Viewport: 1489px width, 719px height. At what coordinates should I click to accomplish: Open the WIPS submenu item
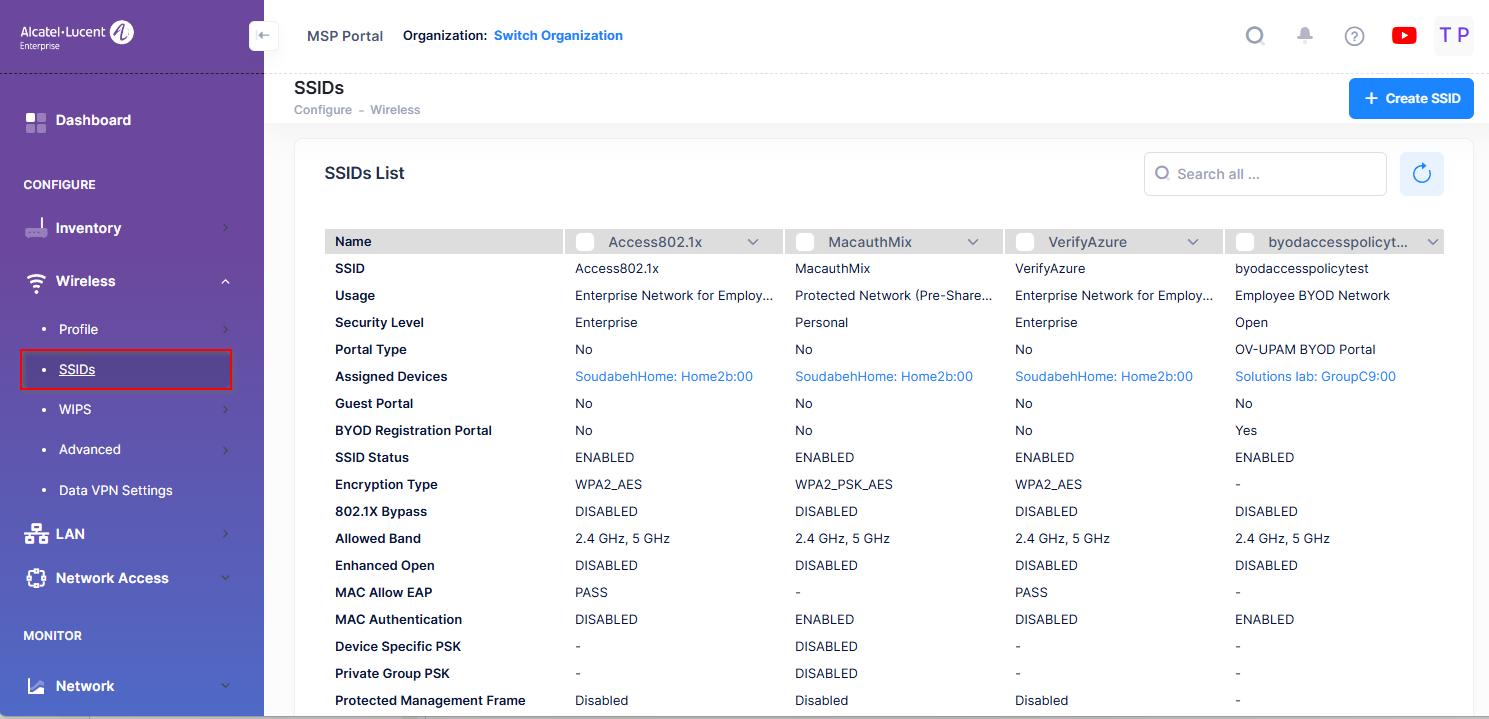tap(75, 410)
